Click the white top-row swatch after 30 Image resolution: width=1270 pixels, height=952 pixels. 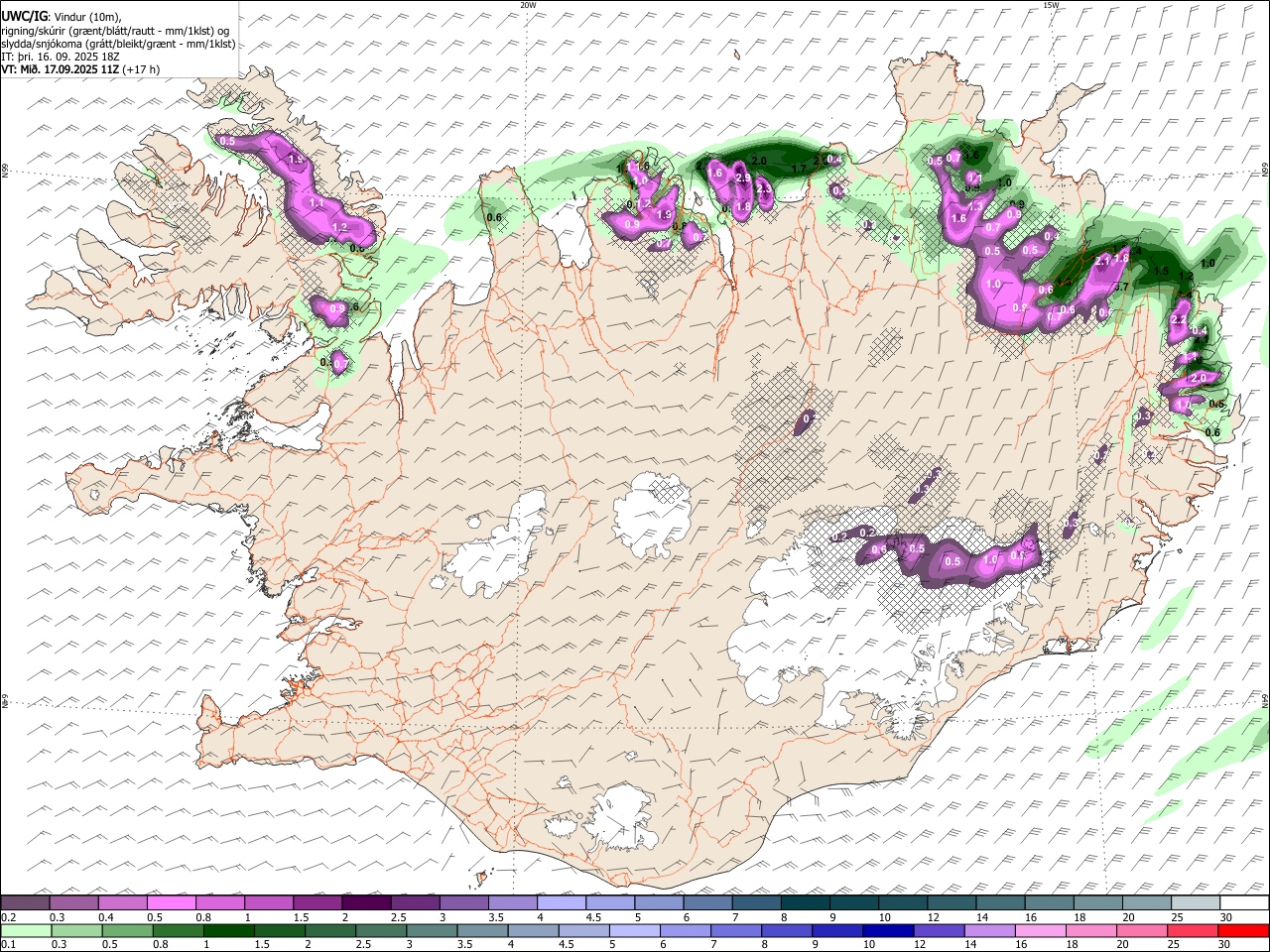coord(1243,902)
